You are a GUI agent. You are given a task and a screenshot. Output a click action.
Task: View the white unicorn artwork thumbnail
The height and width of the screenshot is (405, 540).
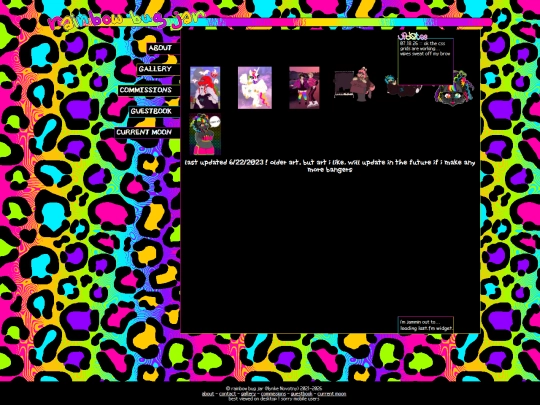255,88
